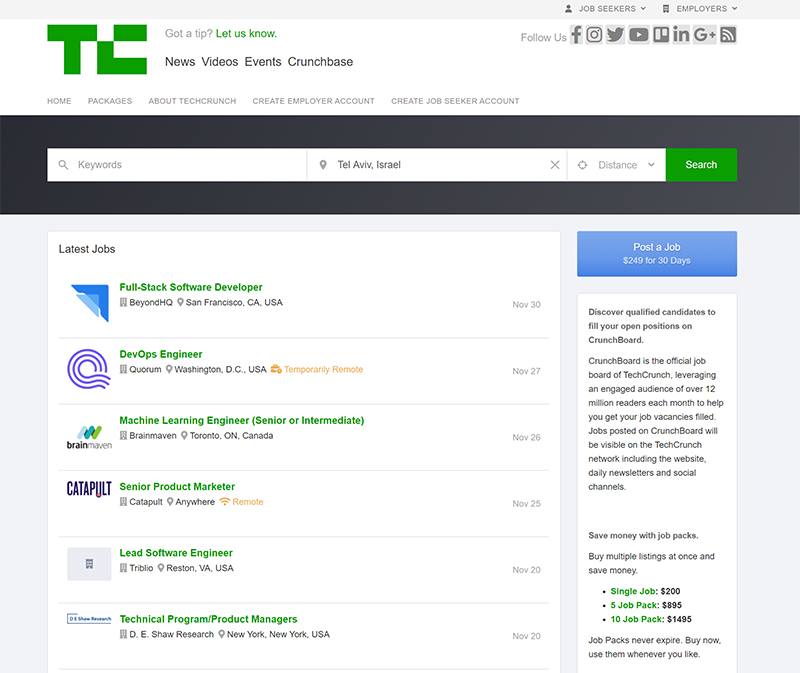Open the Senior Product Marketer job

tap(177, 487)
